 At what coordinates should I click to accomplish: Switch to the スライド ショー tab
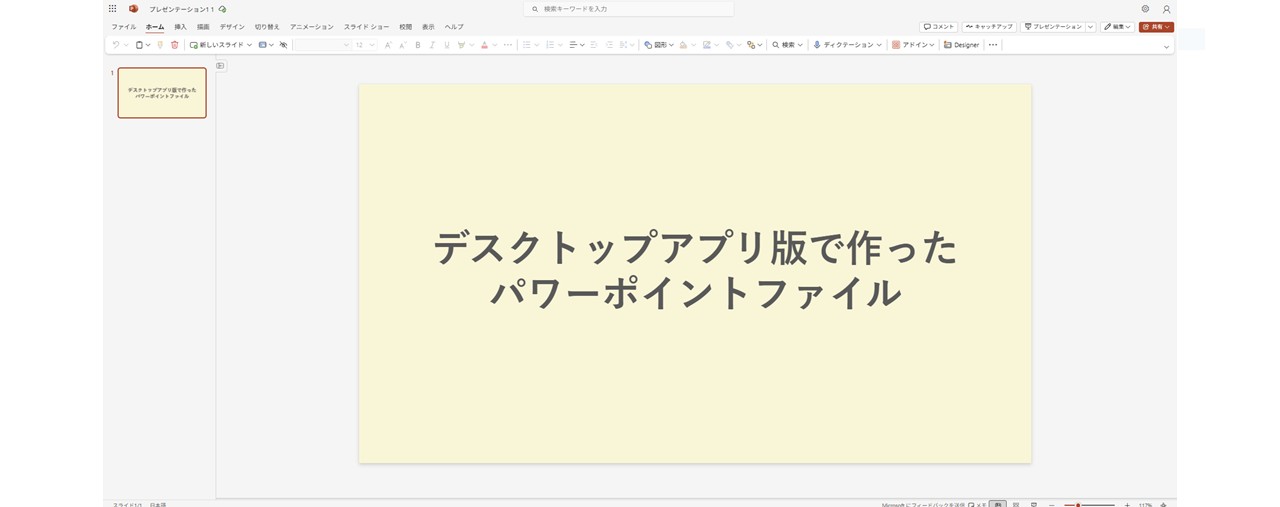pos(366,27)
